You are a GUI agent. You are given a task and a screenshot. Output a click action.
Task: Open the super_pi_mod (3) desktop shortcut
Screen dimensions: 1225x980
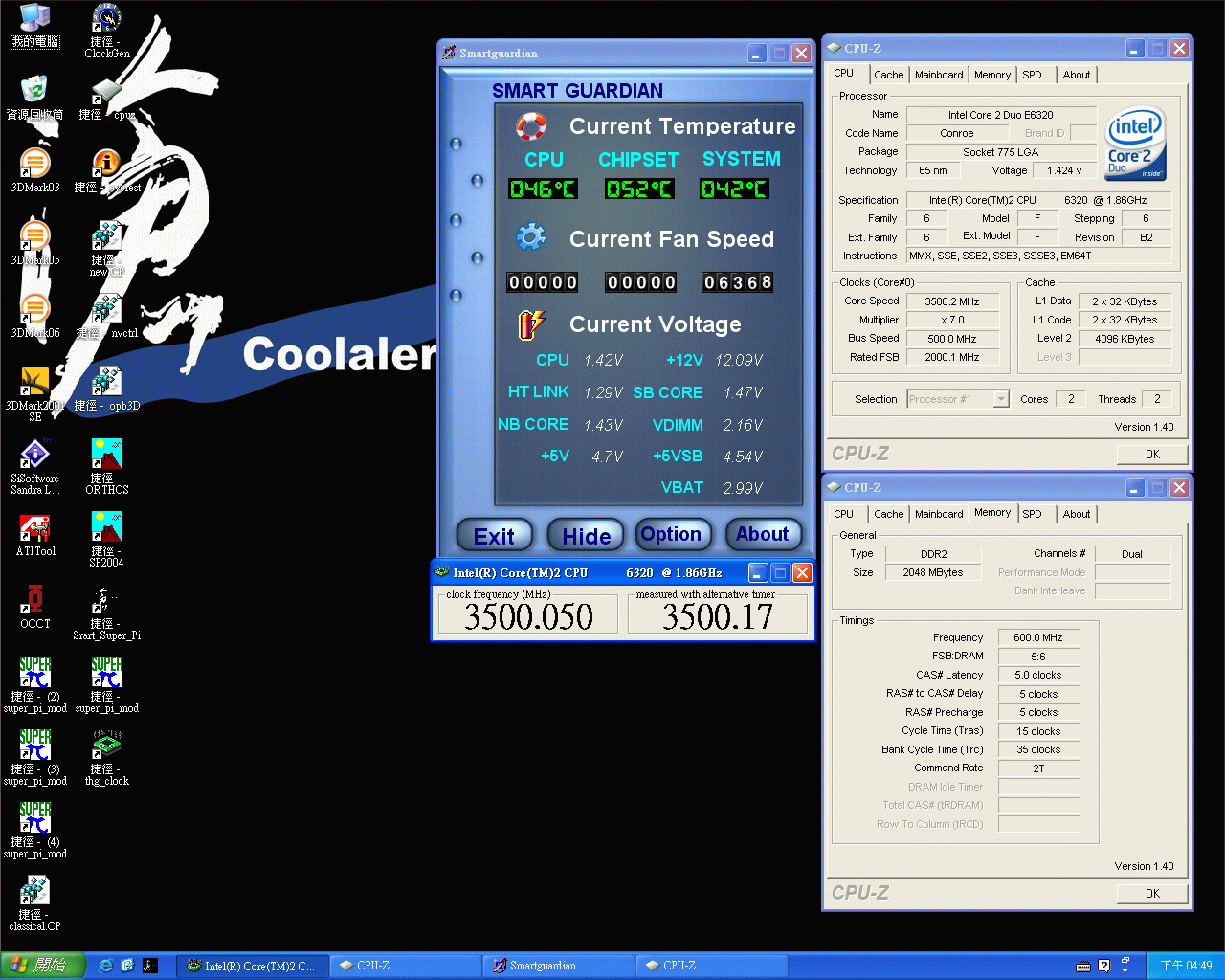coord(35,758)
